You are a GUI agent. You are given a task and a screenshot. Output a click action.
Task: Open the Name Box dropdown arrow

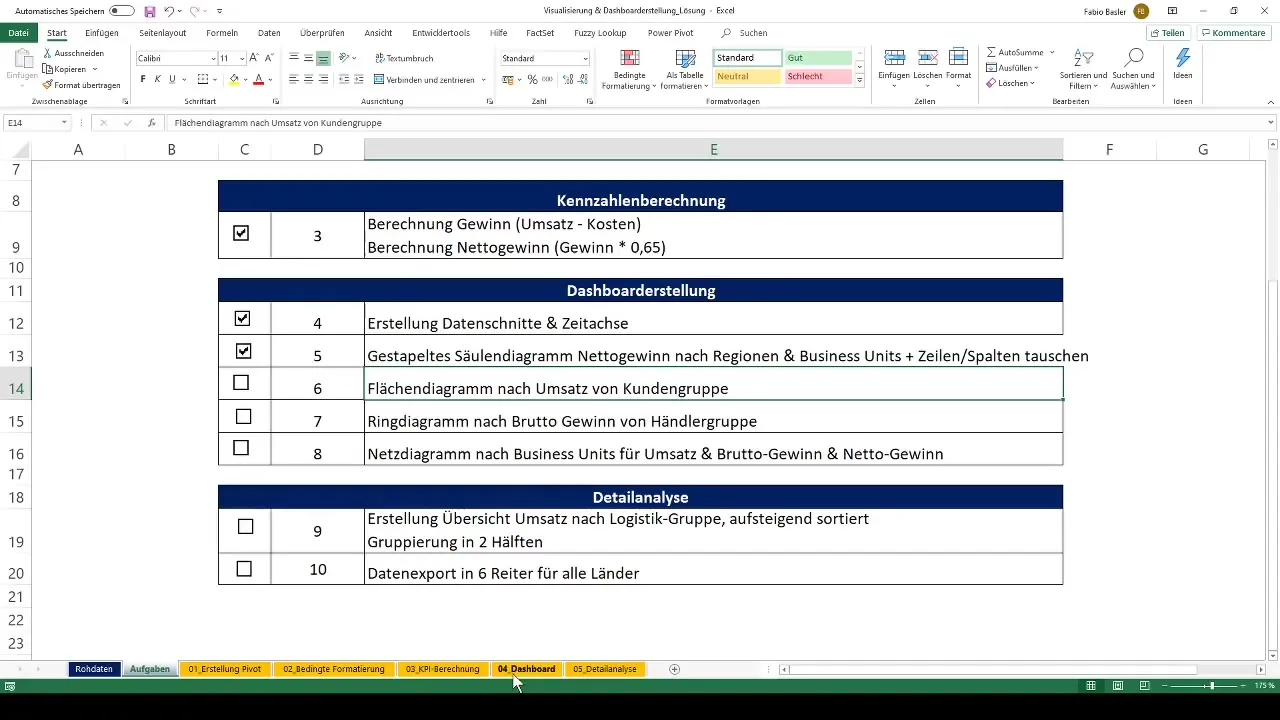point(64,123)
